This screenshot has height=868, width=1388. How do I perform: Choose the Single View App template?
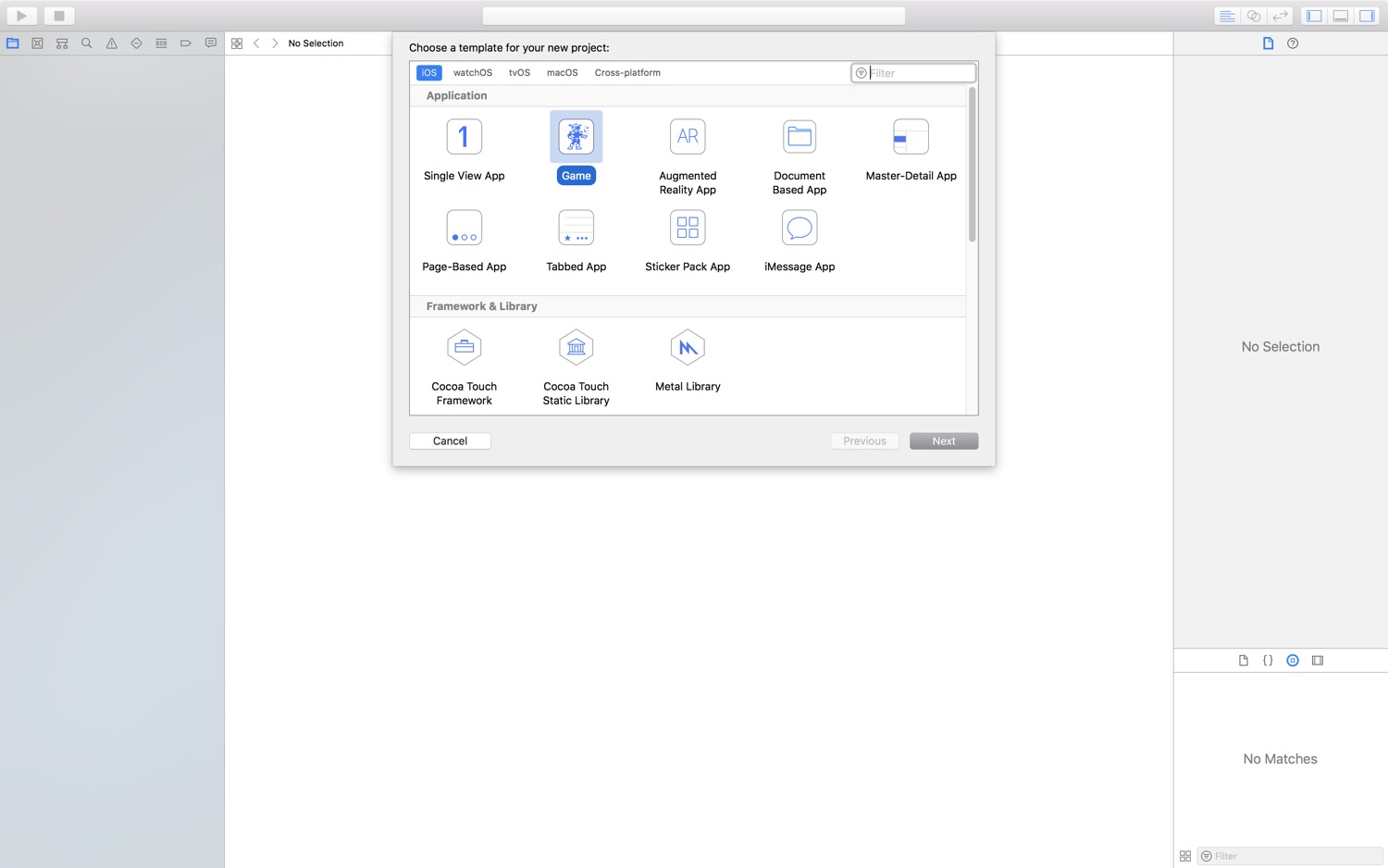point(465,151)
